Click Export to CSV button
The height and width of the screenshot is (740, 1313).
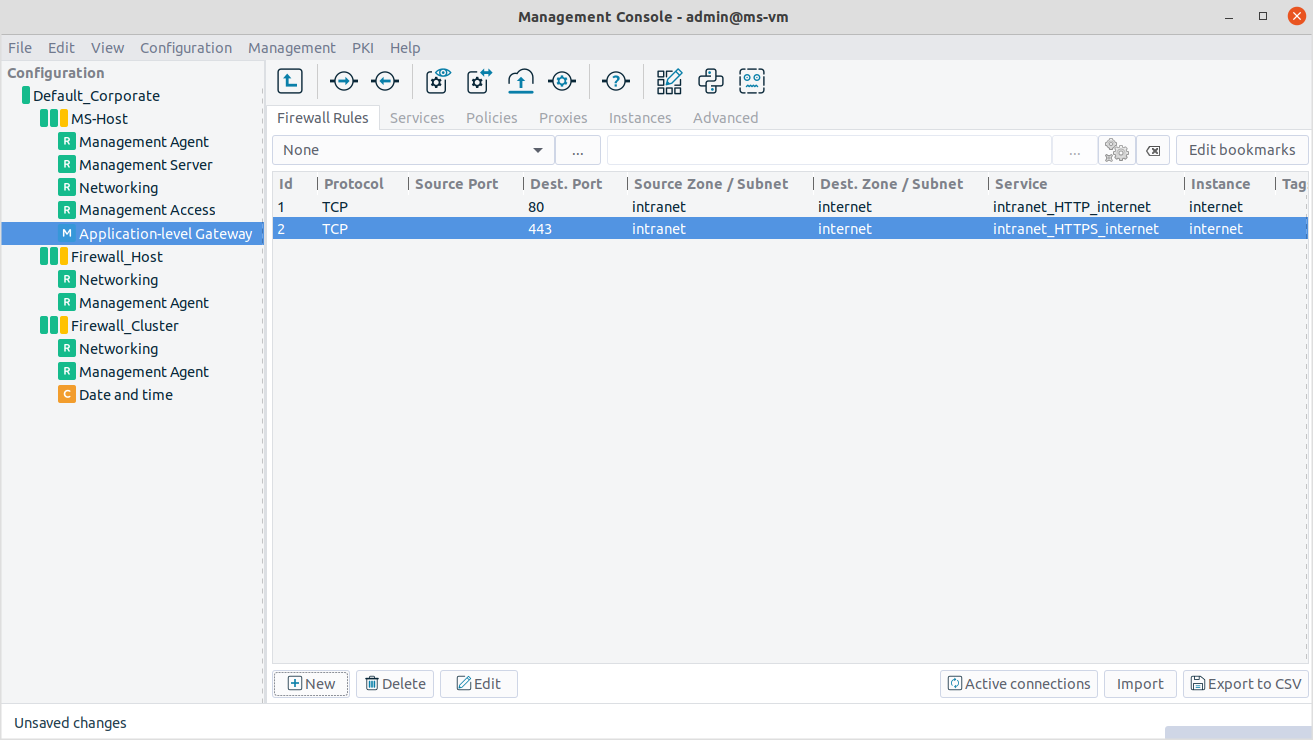[x=1245, y=684]
